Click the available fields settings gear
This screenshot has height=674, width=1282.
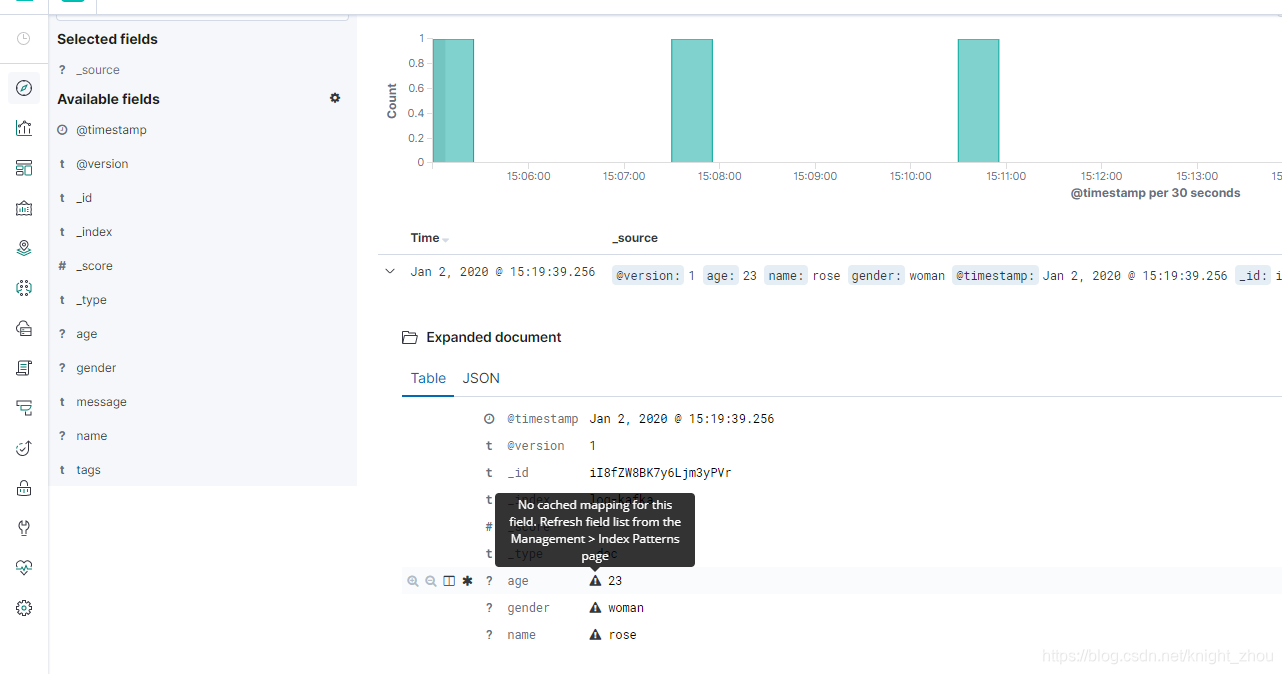click(335, 98)
